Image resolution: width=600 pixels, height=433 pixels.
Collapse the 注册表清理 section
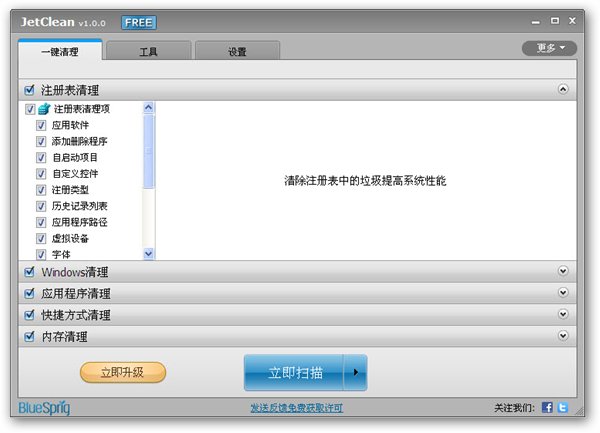pyautogui.click(x=563, y=90)
